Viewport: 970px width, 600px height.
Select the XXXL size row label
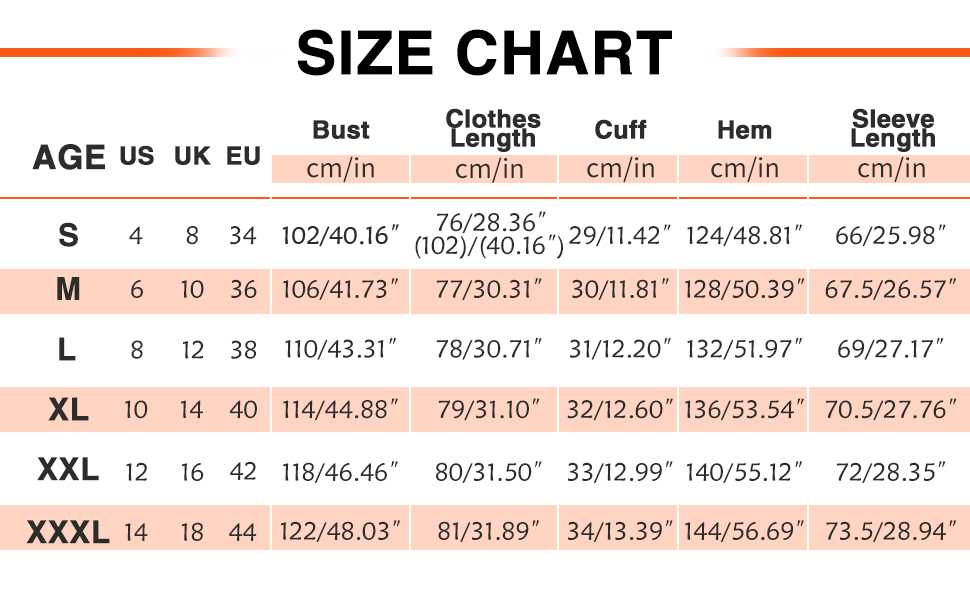coord(68,532)
